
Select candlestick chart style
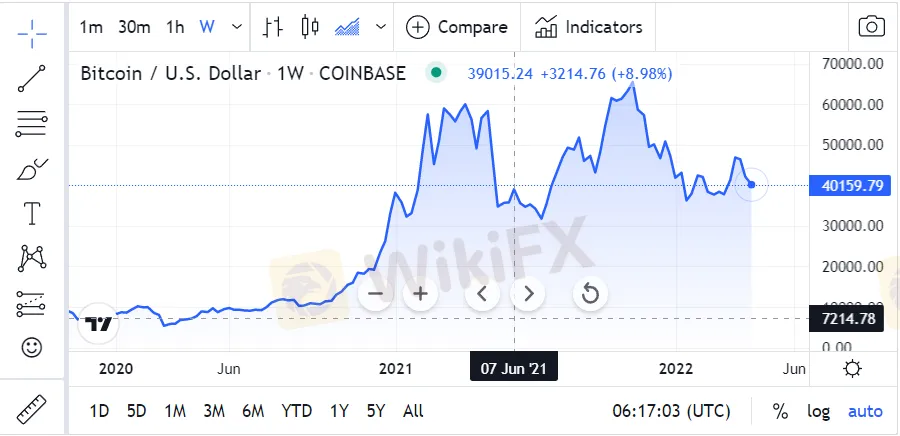pos(308,27)
